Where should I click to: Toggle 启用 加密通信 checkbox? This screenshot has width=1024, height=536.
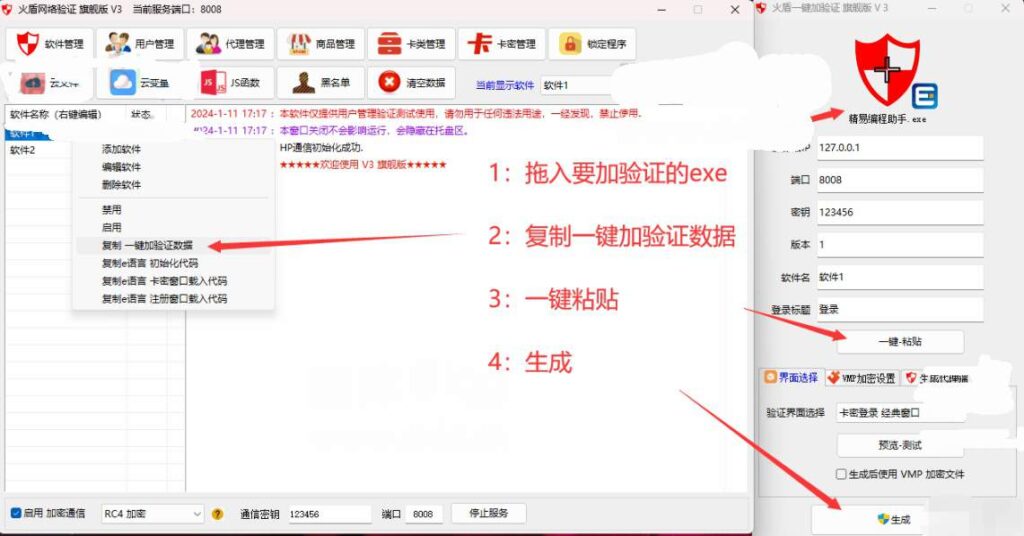coord(16,513)
